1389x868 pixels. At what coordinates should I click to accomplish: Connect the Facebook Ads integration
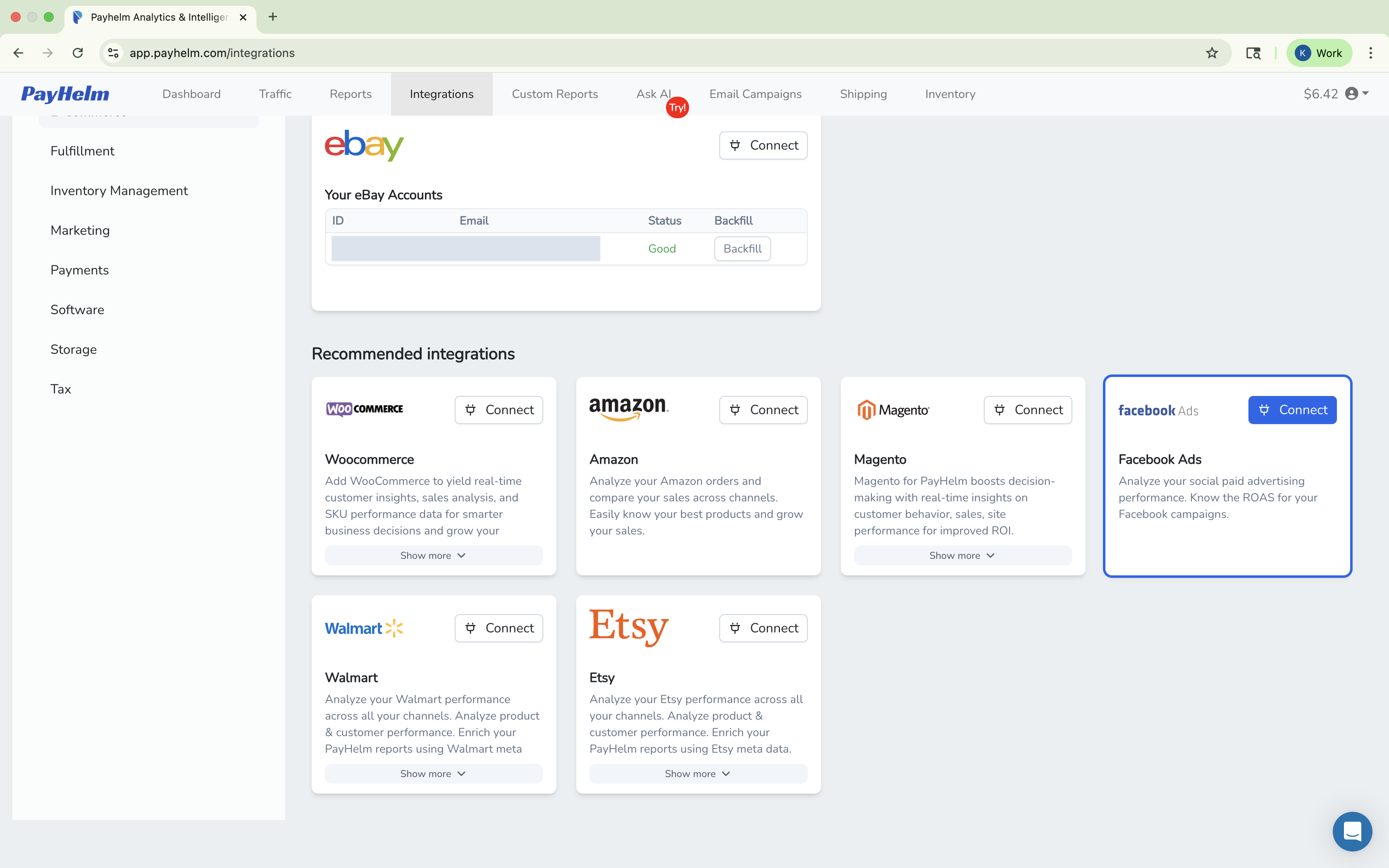tap(1292, 409)
